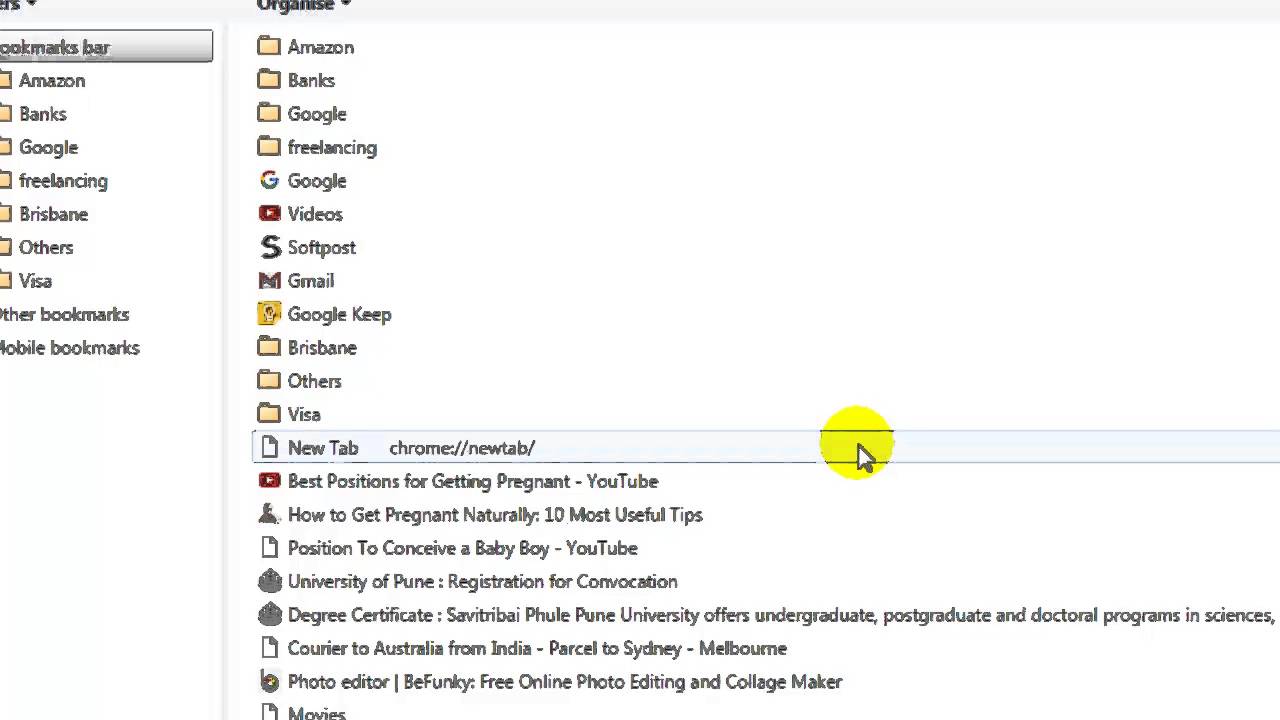Screen dimensions: 1280x720
Task: Click the Degree Certificate favicon
Action: tap(269, 615)
